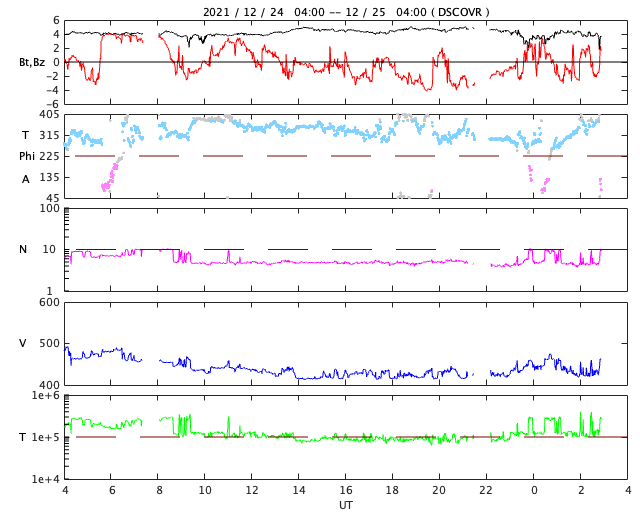Click the V velocity axis label
This screenshot has height=512, width=640.
(23, 343)
